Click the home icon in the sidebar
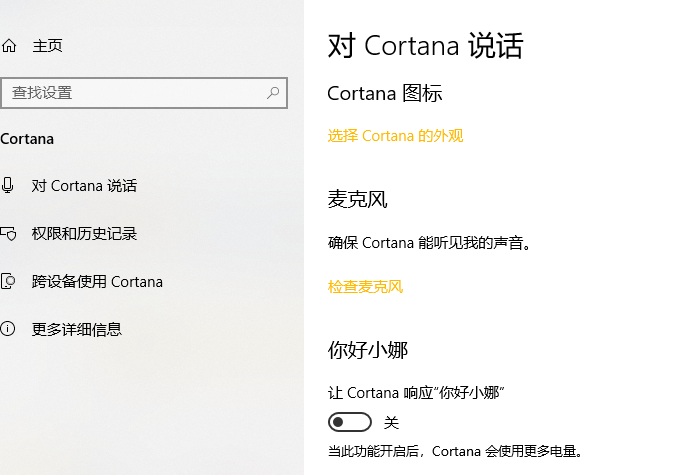This screenshot has width=691, height=475. pyautogui.click(x=9, y=46)
